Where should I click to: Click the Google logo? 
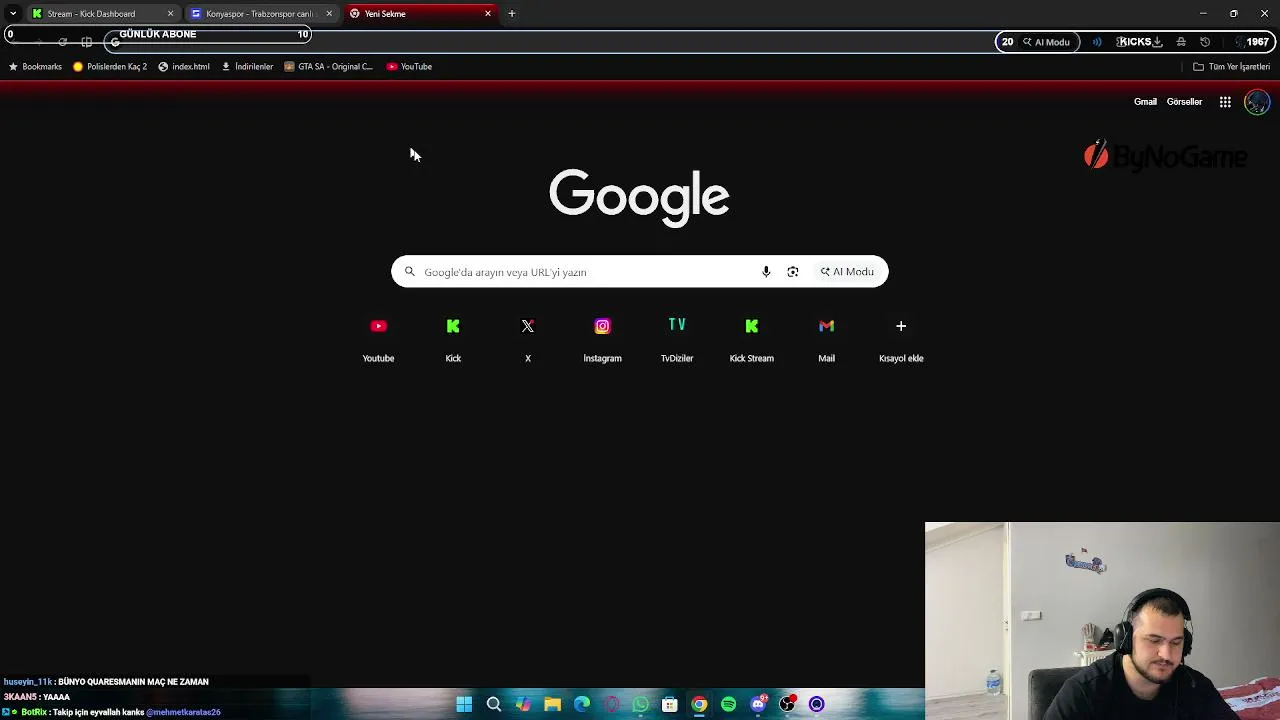click(639, 197)
